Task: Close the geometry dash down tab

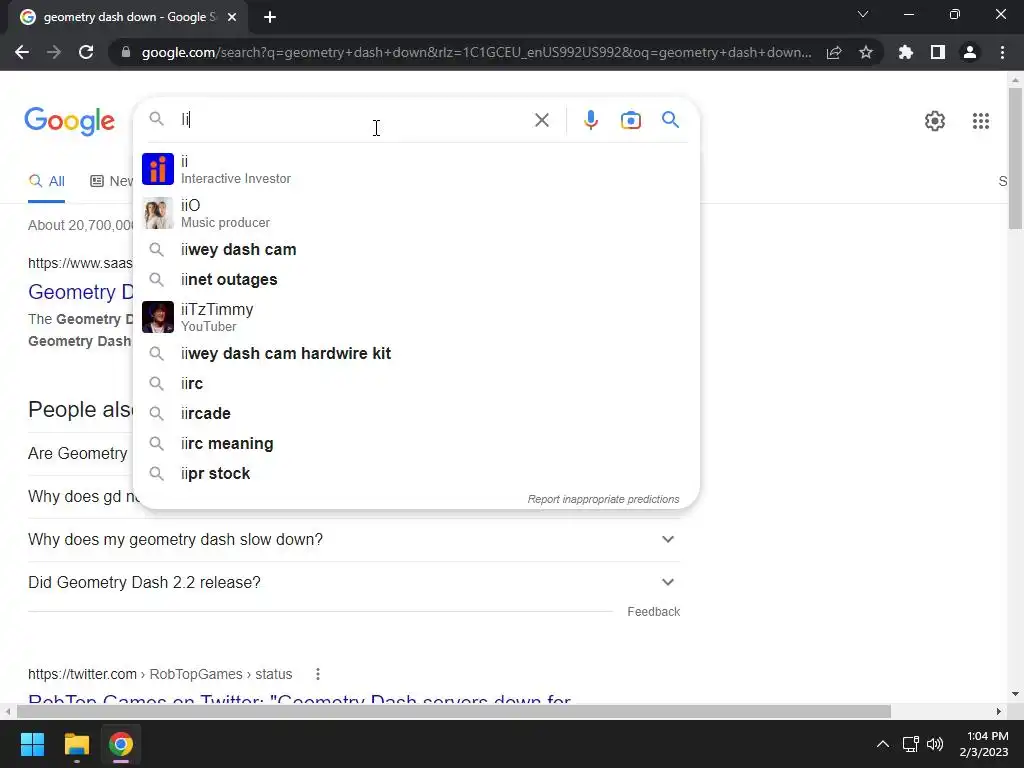Action: [x=232, y=17]
